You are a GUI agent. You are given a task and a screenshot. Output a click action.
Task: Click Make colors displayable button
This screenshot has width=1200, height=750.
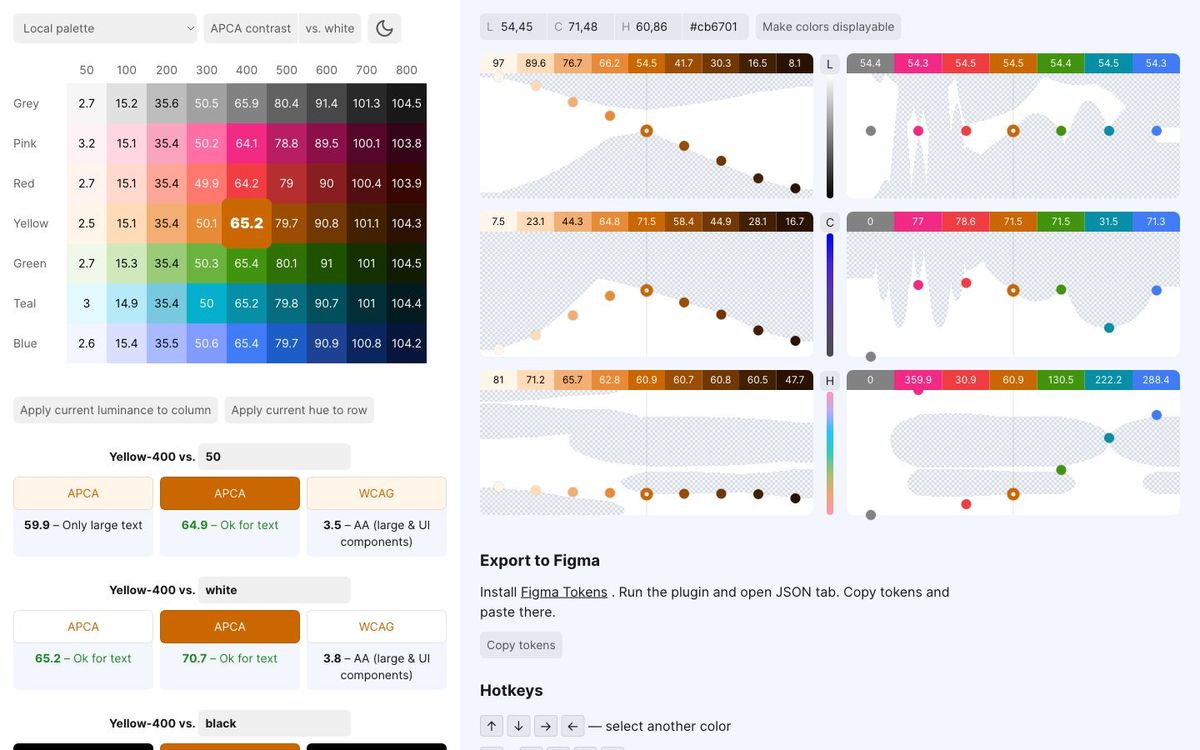coord(828,27)
